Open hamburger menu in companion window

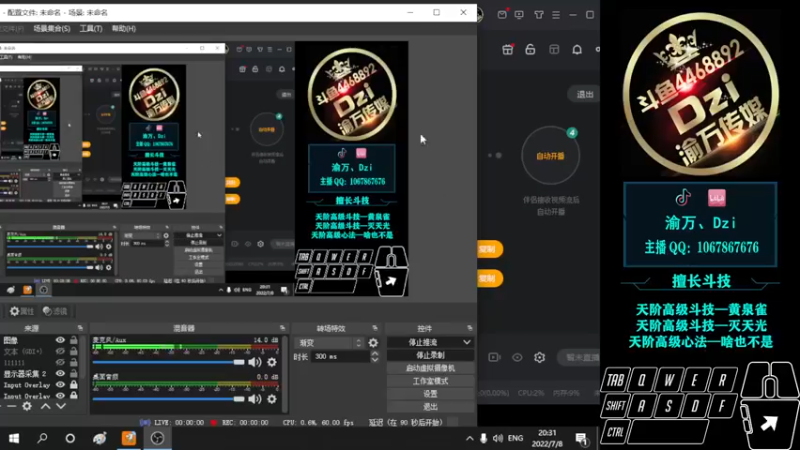click(x=556, y=15)
